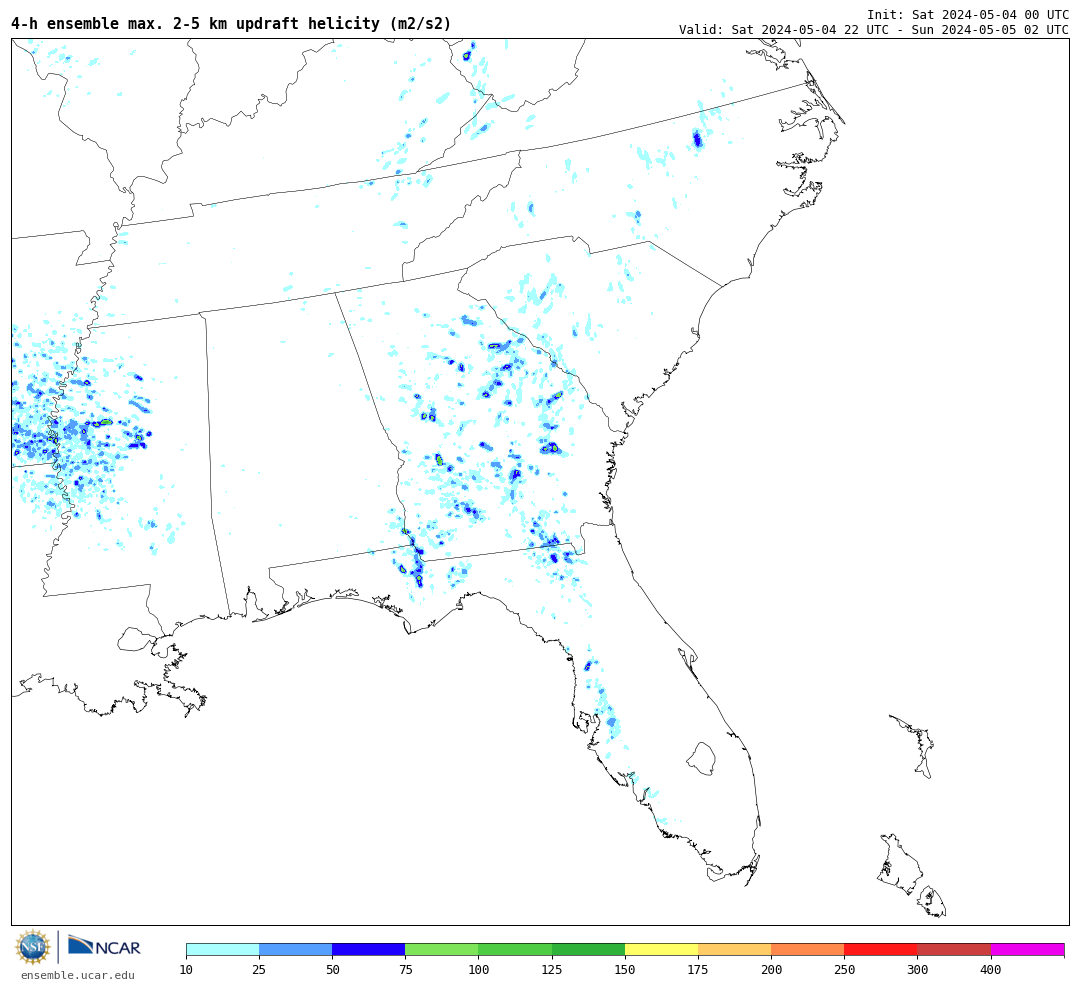
Task: Click the colorbar label 150
Action: click(625, 970)
